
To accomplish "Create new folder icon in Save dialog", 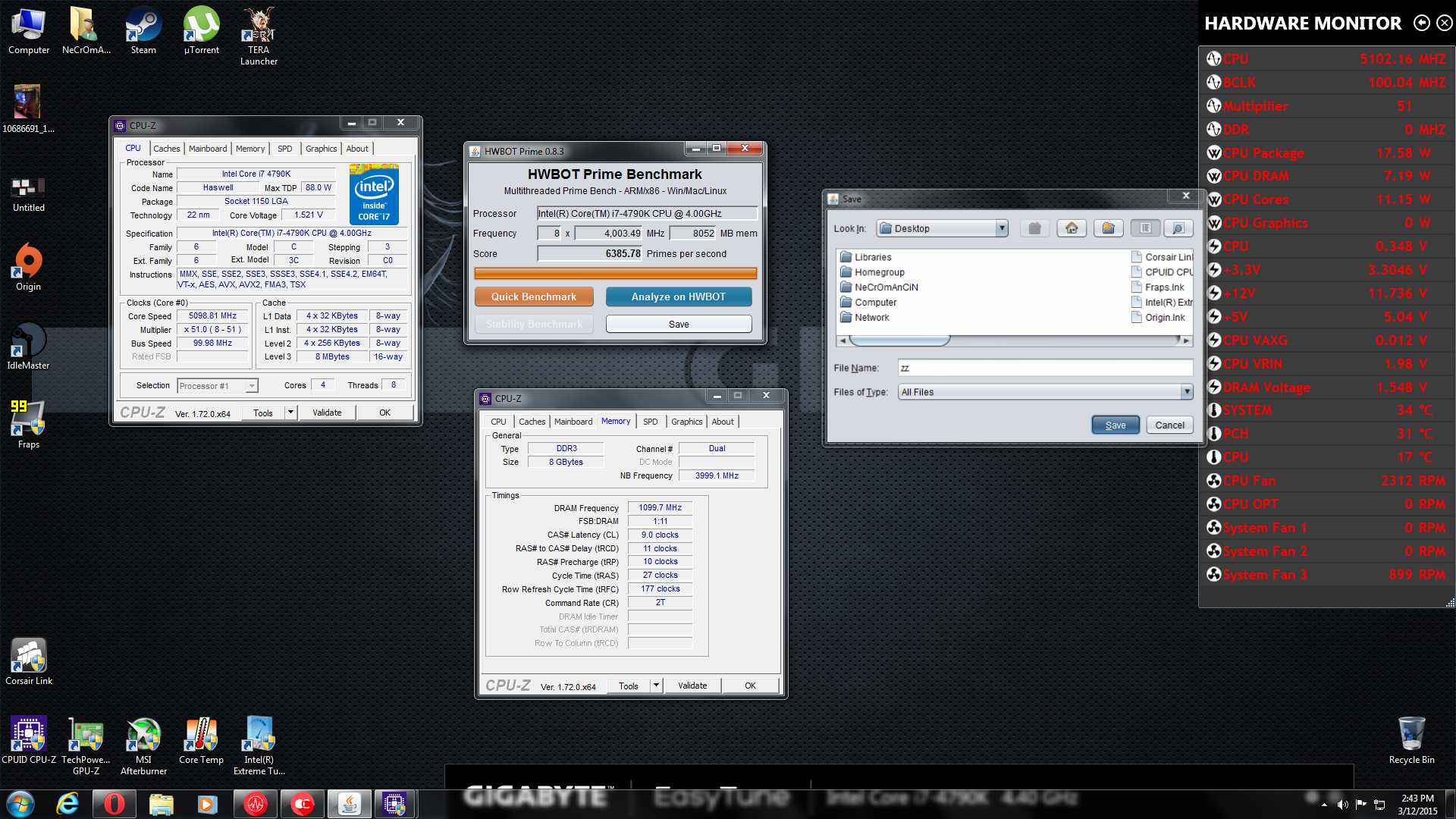I will coord(1108,228).
